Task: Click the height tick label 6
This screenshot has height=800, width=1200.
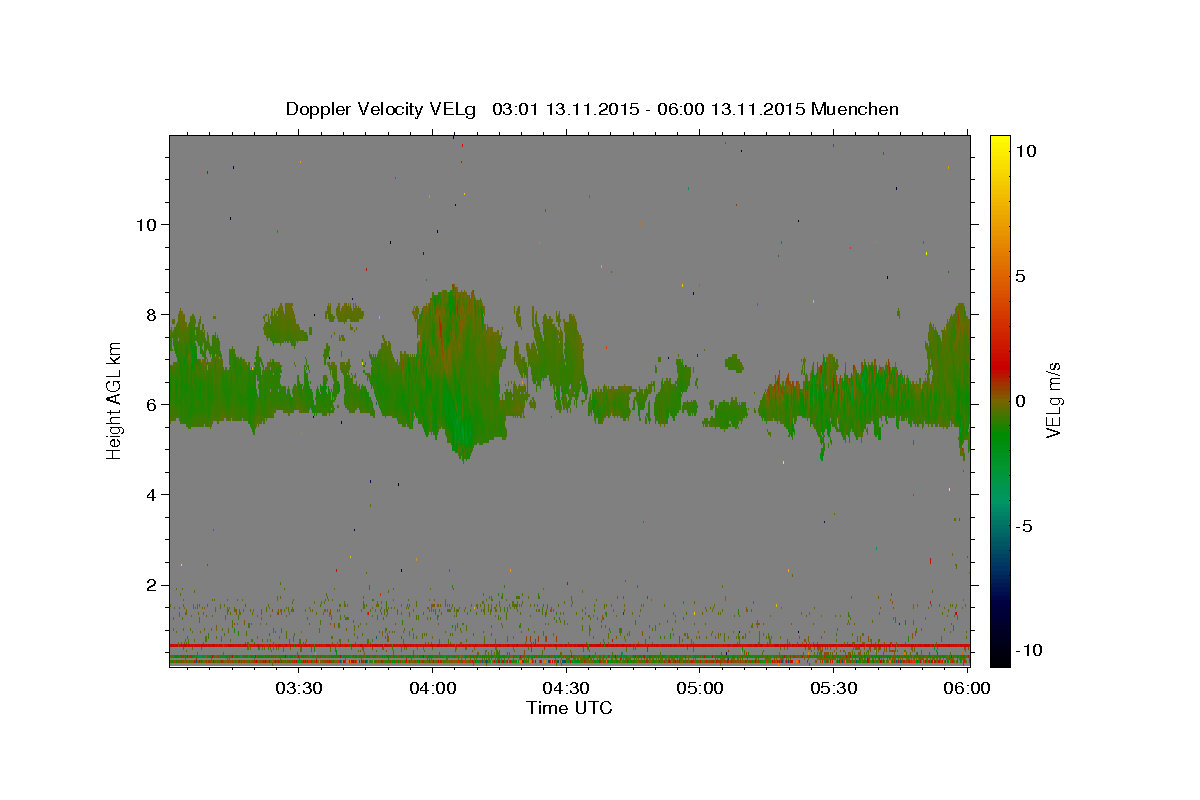Action: 152,404
